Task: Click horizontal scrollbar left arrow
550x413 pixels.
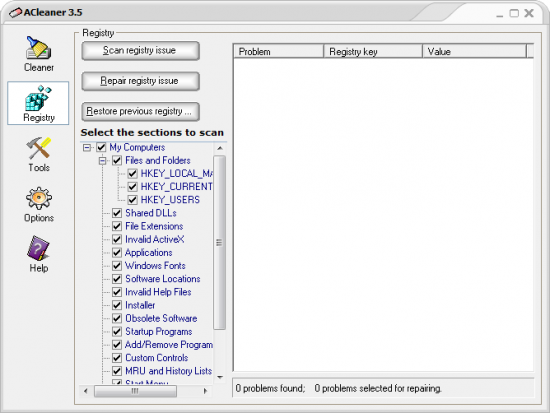Action: [86, 391]
